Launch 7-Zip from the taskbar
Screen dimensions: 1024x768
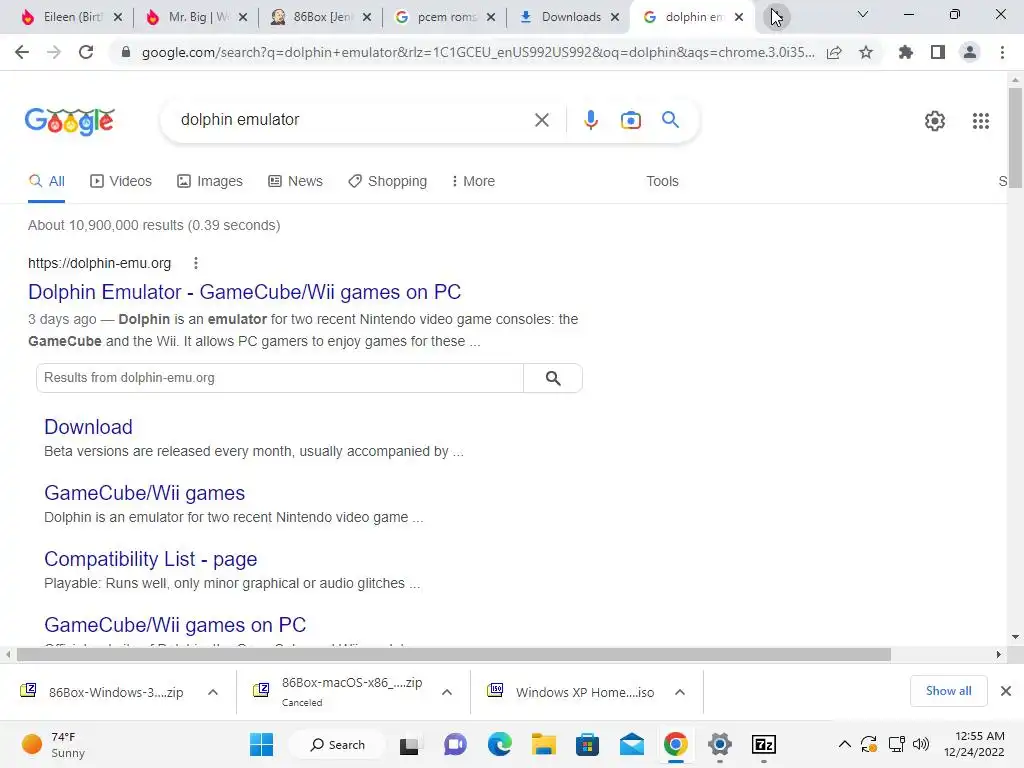coord(763,744)
